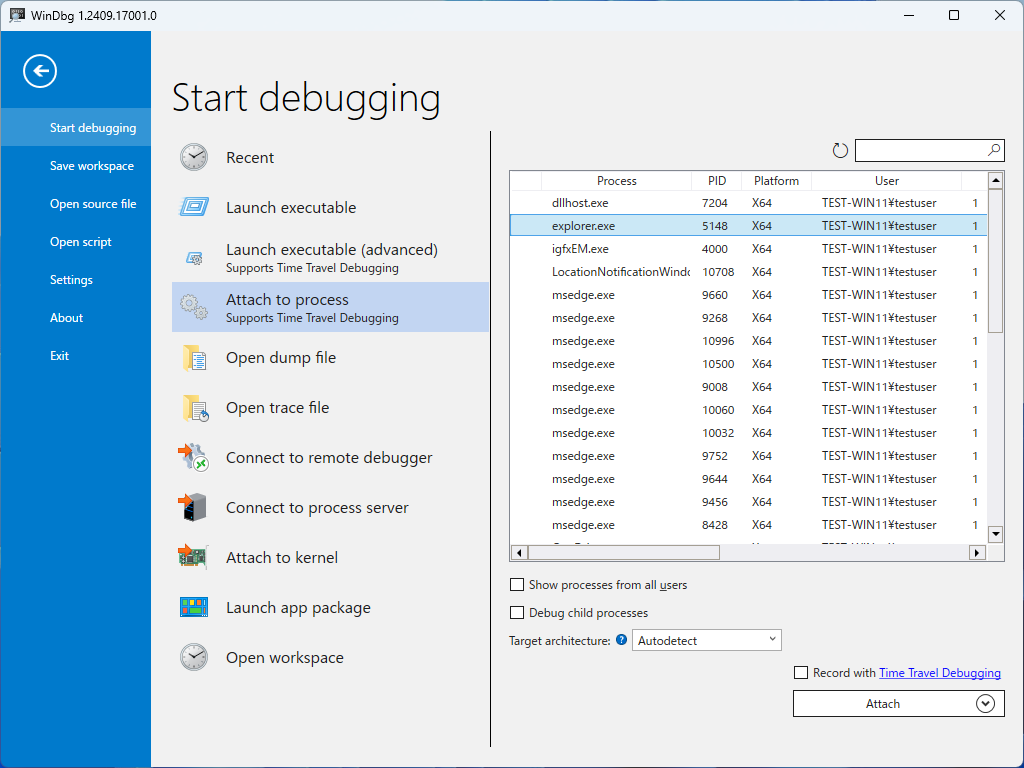Click the vertical scrollbar thumb of process list

point(995,261)
